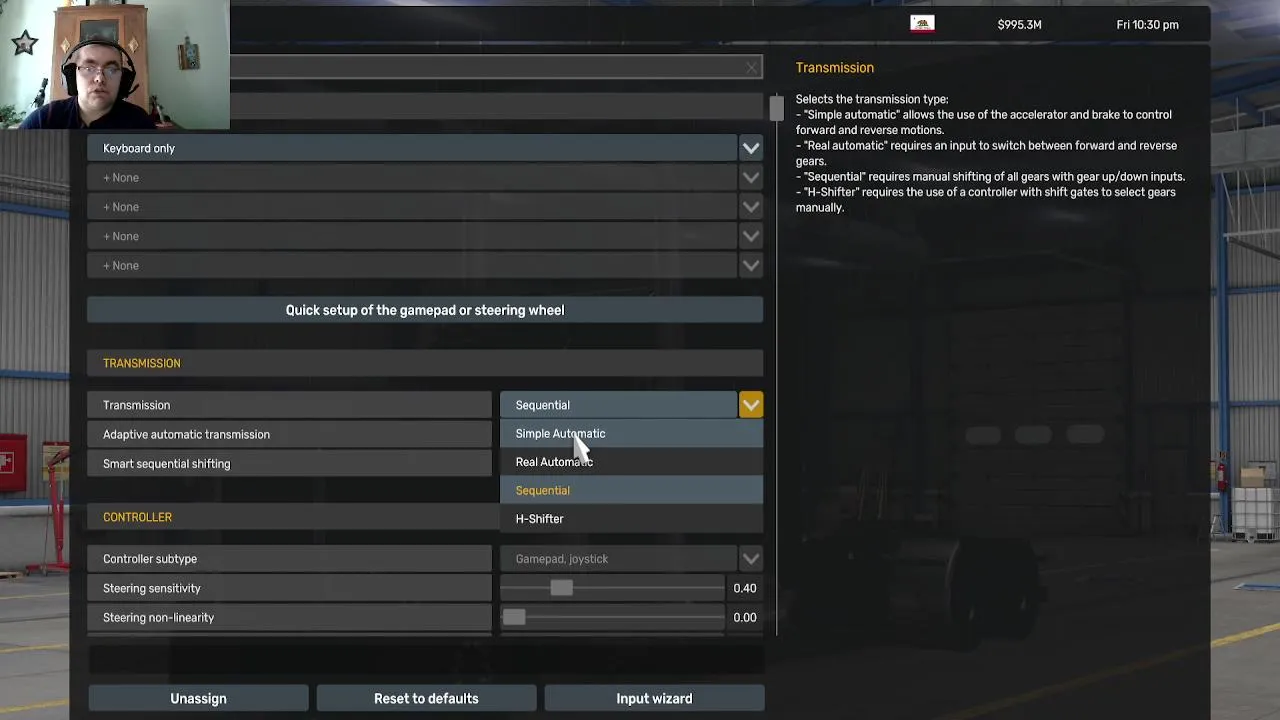Click Quick setup of the gamepad or steering wheel
Viewport: 1280px width, 720px height.
point(425,310)
